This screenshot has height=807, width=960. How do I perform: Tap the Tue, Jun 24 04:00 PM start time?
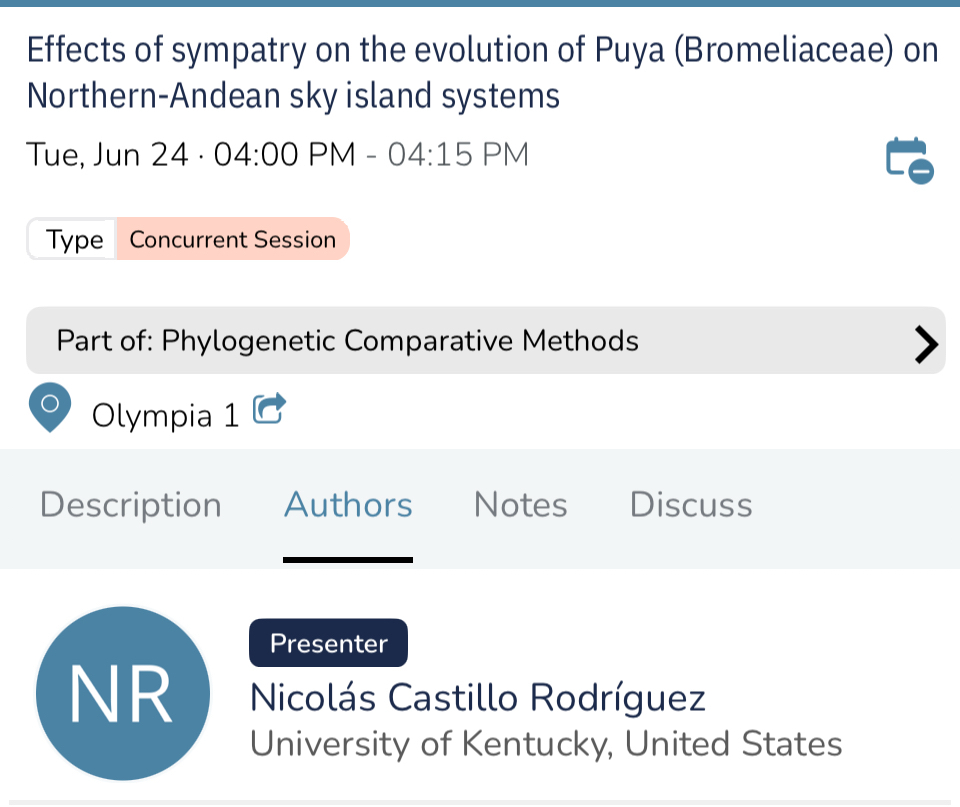190,155
